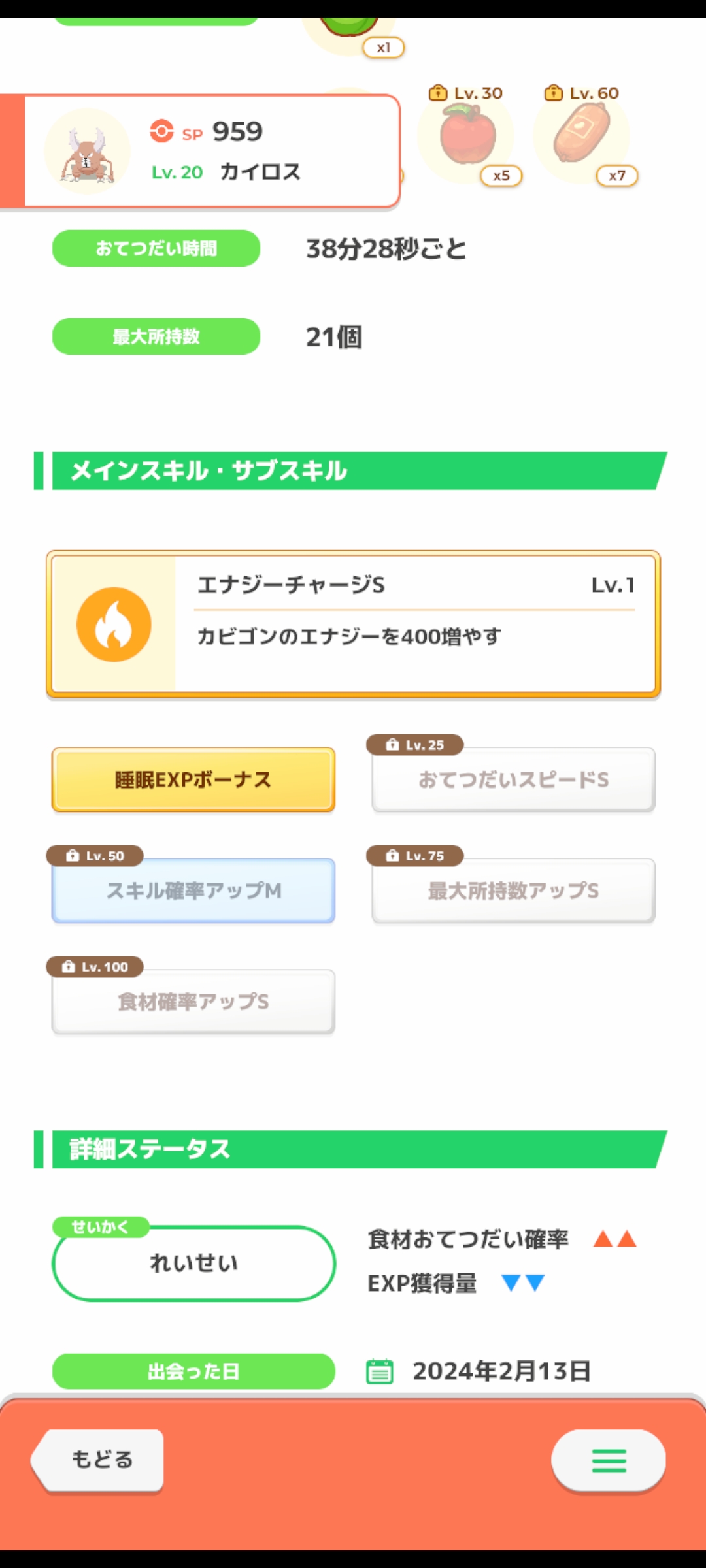Tap the メインスキル・サブスキル section header
This screenshot has width=706, height=1568.
[x=353, y=471]
